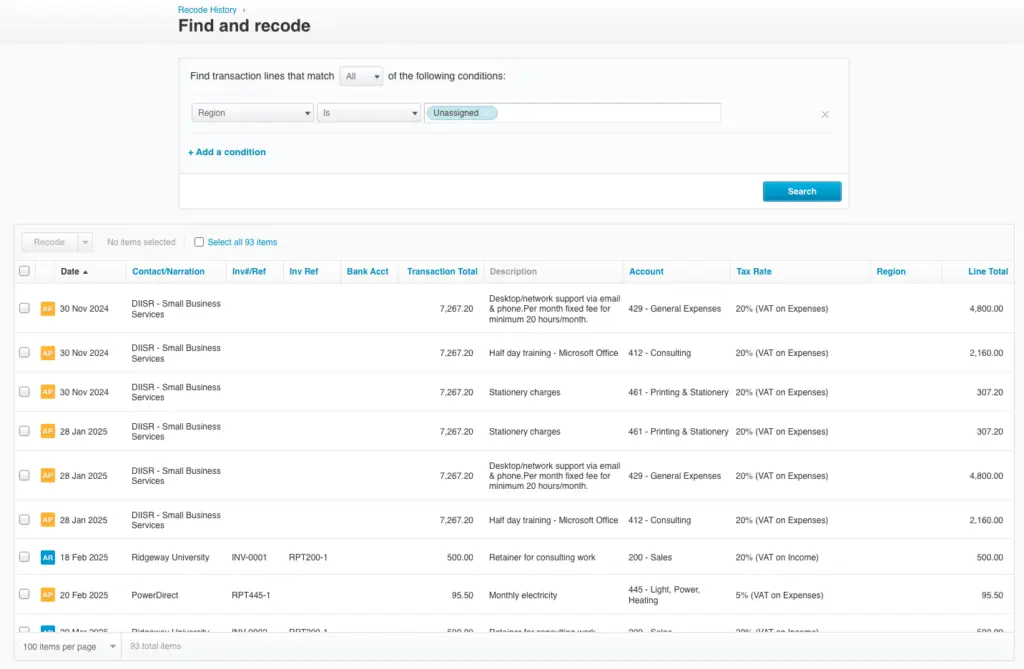Select the Unassigned tag in the condition value field
This screenshot has width=1024, height=669.
point(460,113)
